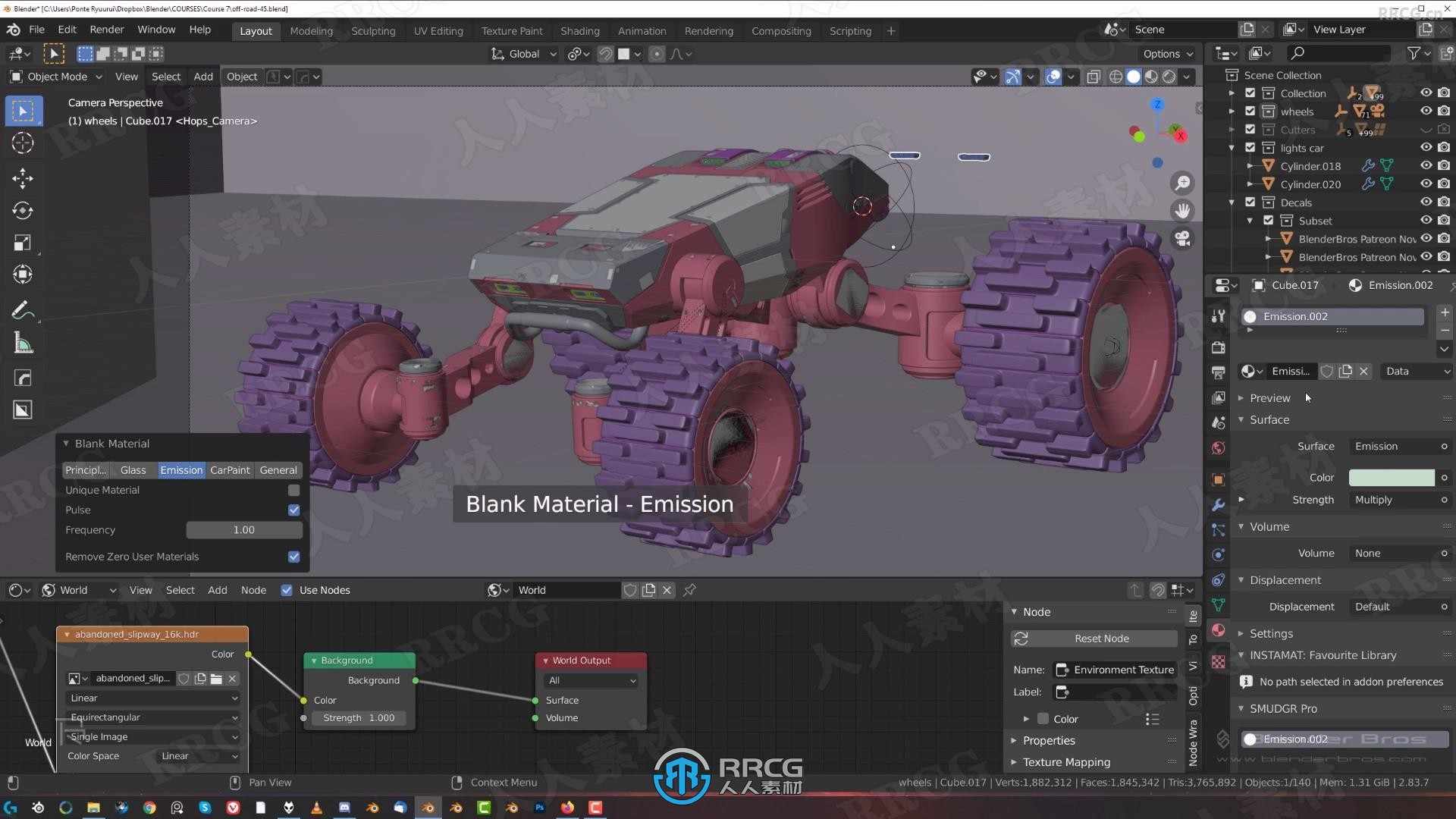Toggle camera view icon in viewport
The height and width of the screenshot is (819, 1456).
[1182, 239]
